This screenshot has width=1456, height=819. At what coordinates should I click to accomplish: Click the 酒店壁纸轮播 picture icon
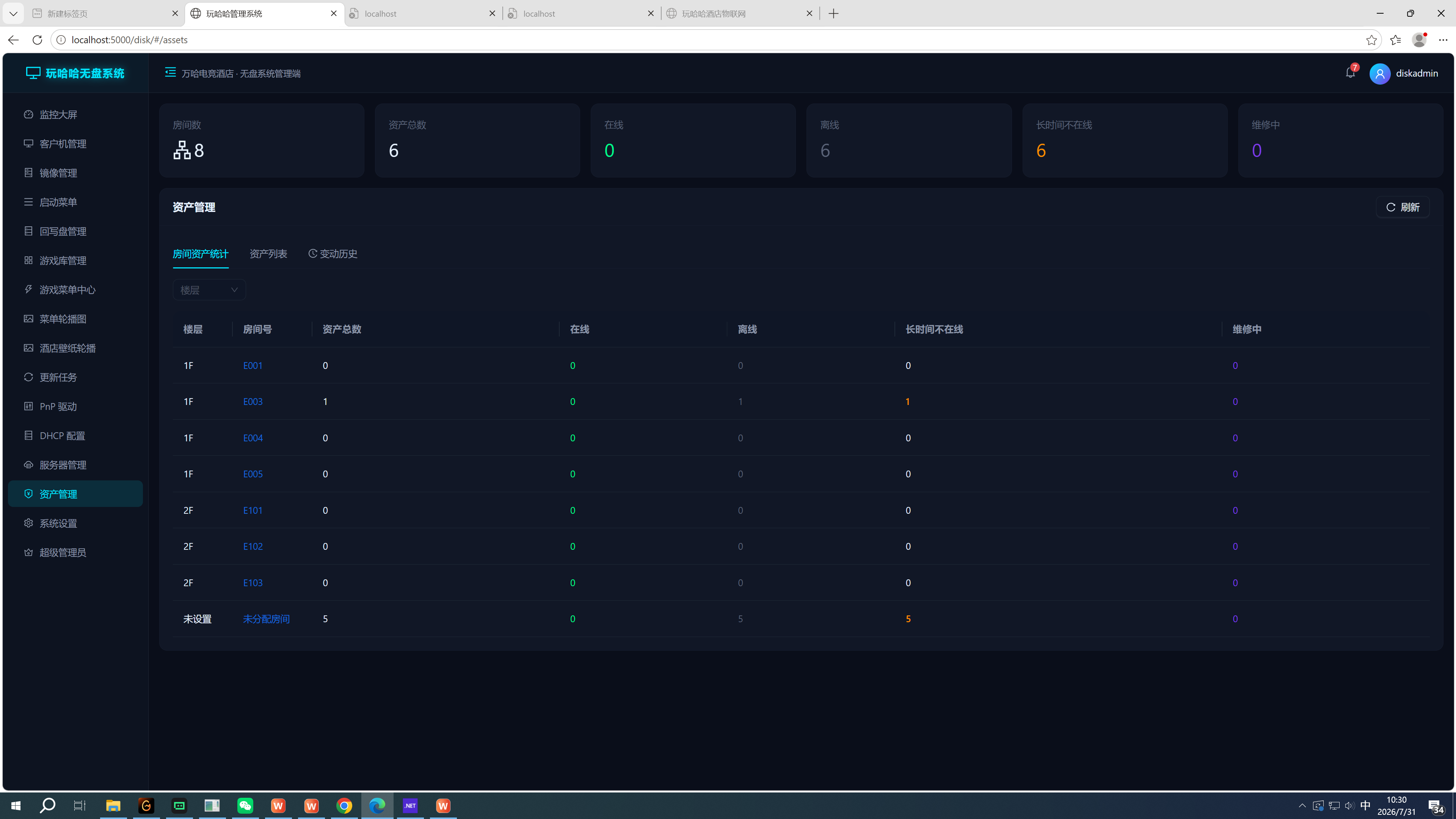pos(28,348)
